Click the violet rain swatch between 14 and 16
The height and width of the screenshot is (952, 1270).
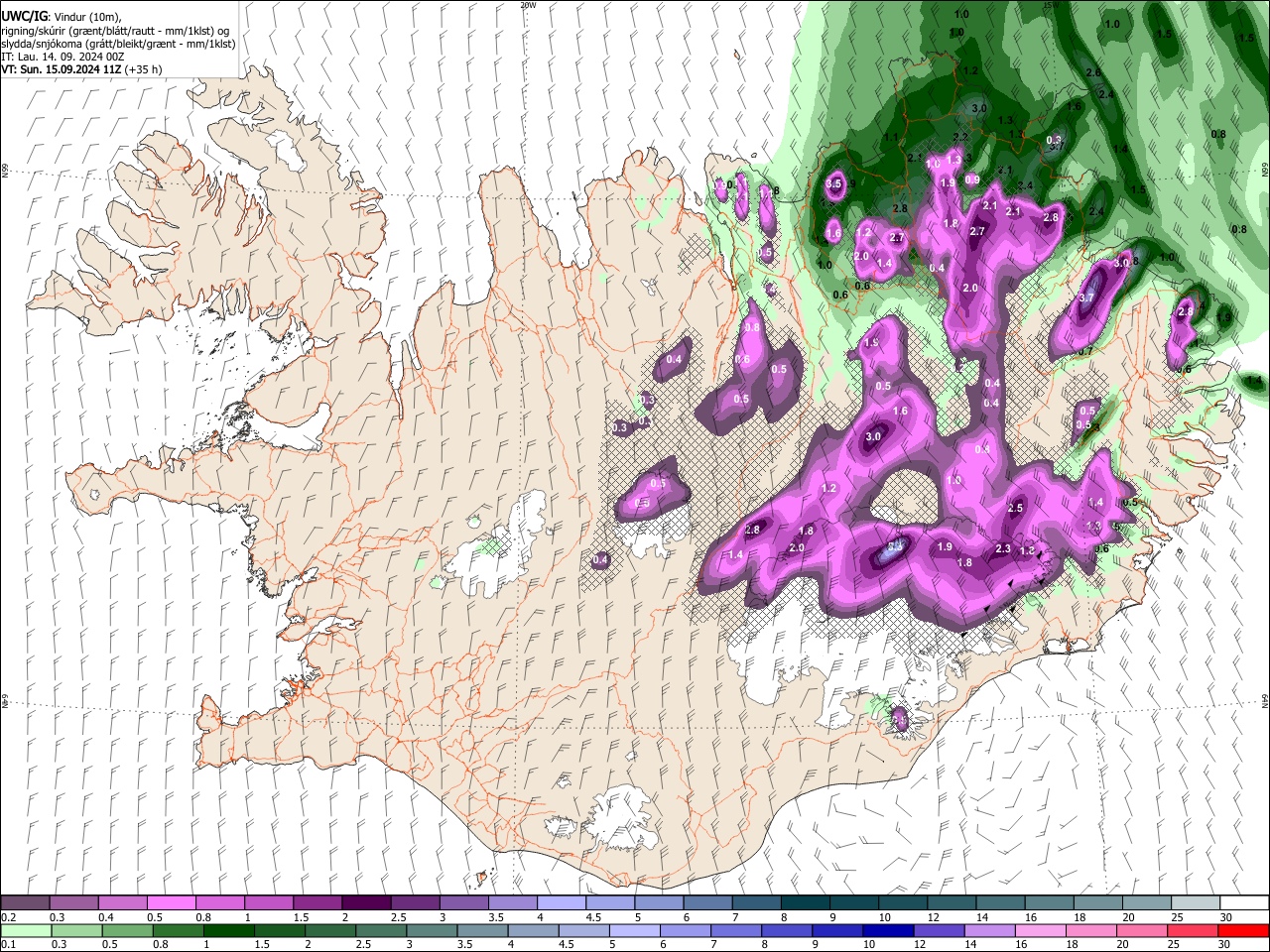coord(990,930)
